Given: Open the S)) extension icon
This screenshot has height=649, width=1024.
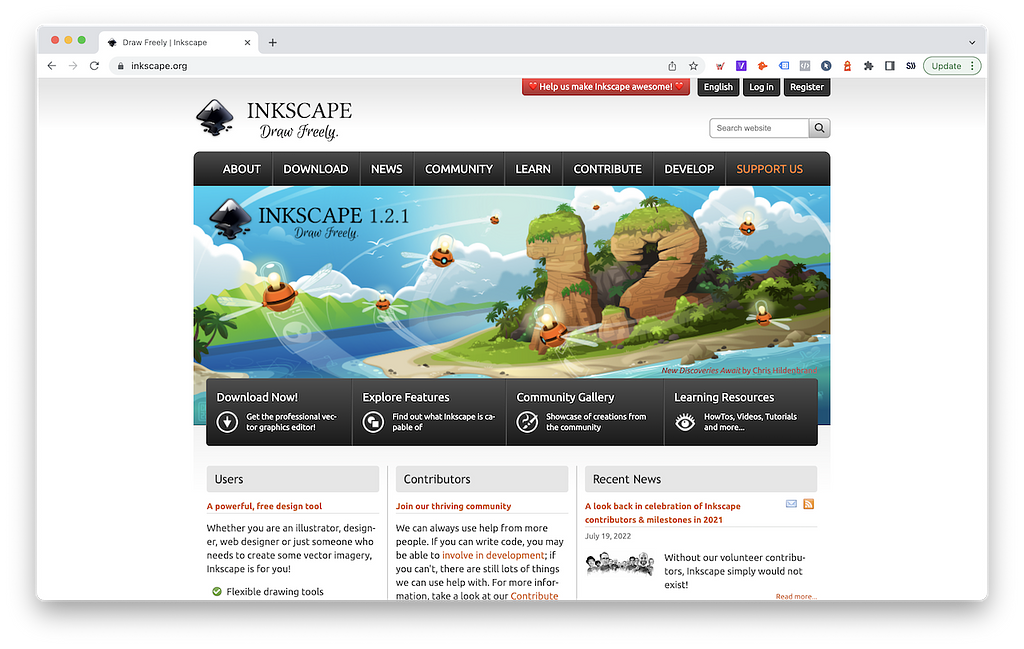Looking at the screenshot, I should click(x=910, y=66).
